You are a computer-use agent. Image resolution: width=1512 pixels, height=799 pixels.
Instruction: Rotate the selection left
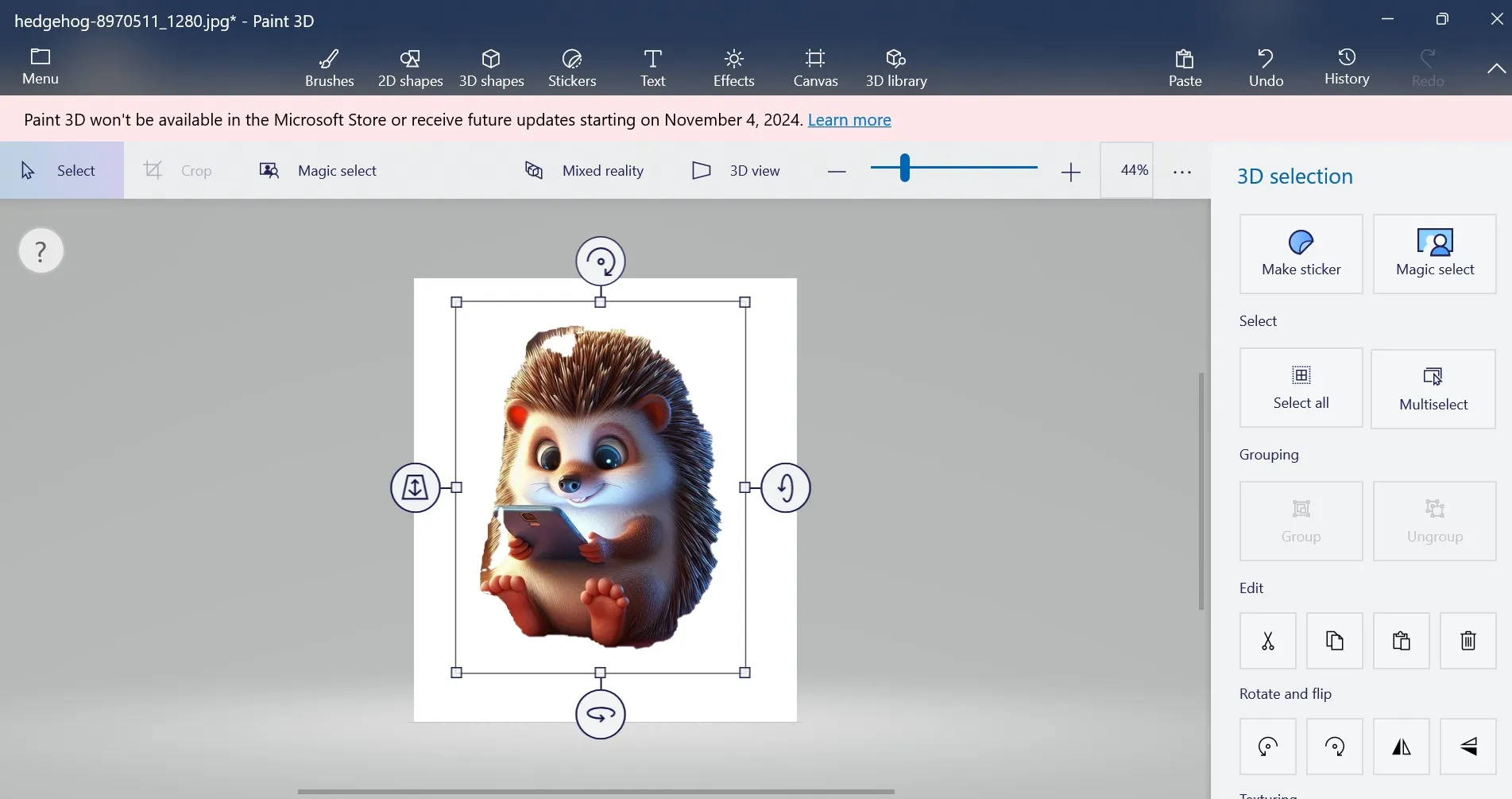[x=1267, y=746]
